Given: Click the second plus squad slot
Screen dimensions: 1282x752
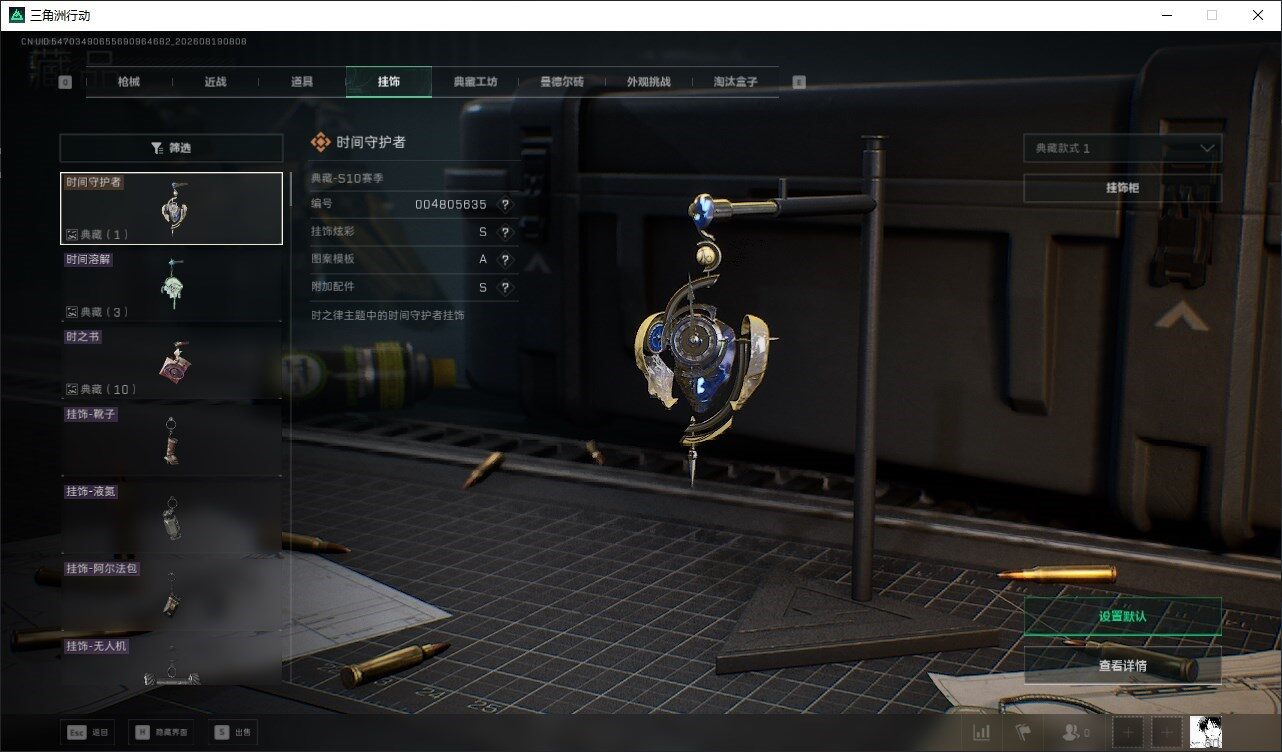Looking at the screenshot, I should (x=1167, y=733).
